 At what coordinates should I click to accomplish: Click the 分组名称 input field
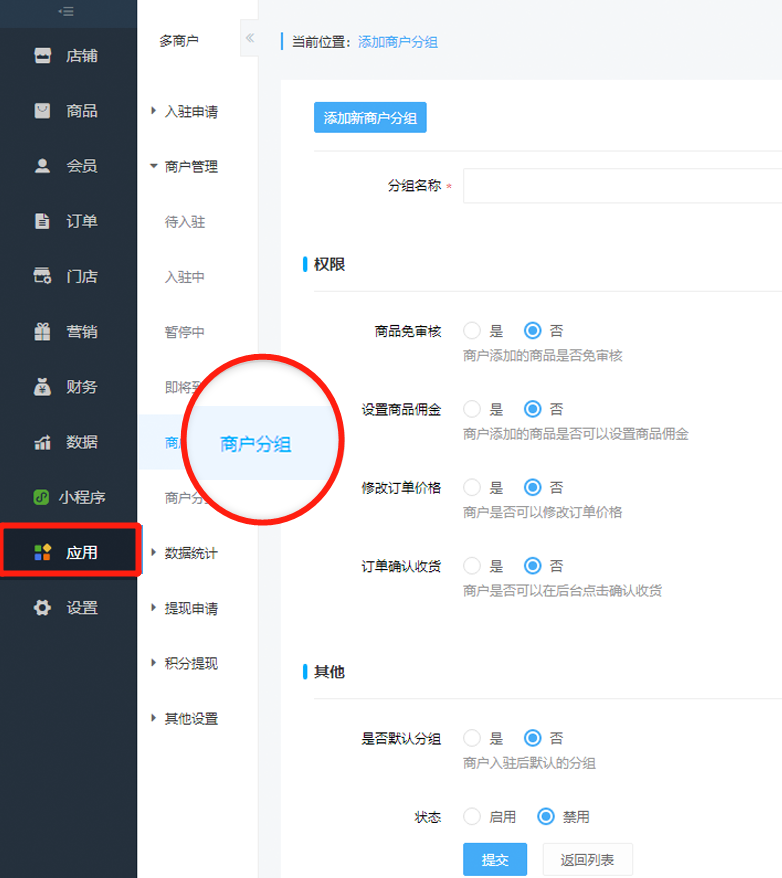point(622,185)
